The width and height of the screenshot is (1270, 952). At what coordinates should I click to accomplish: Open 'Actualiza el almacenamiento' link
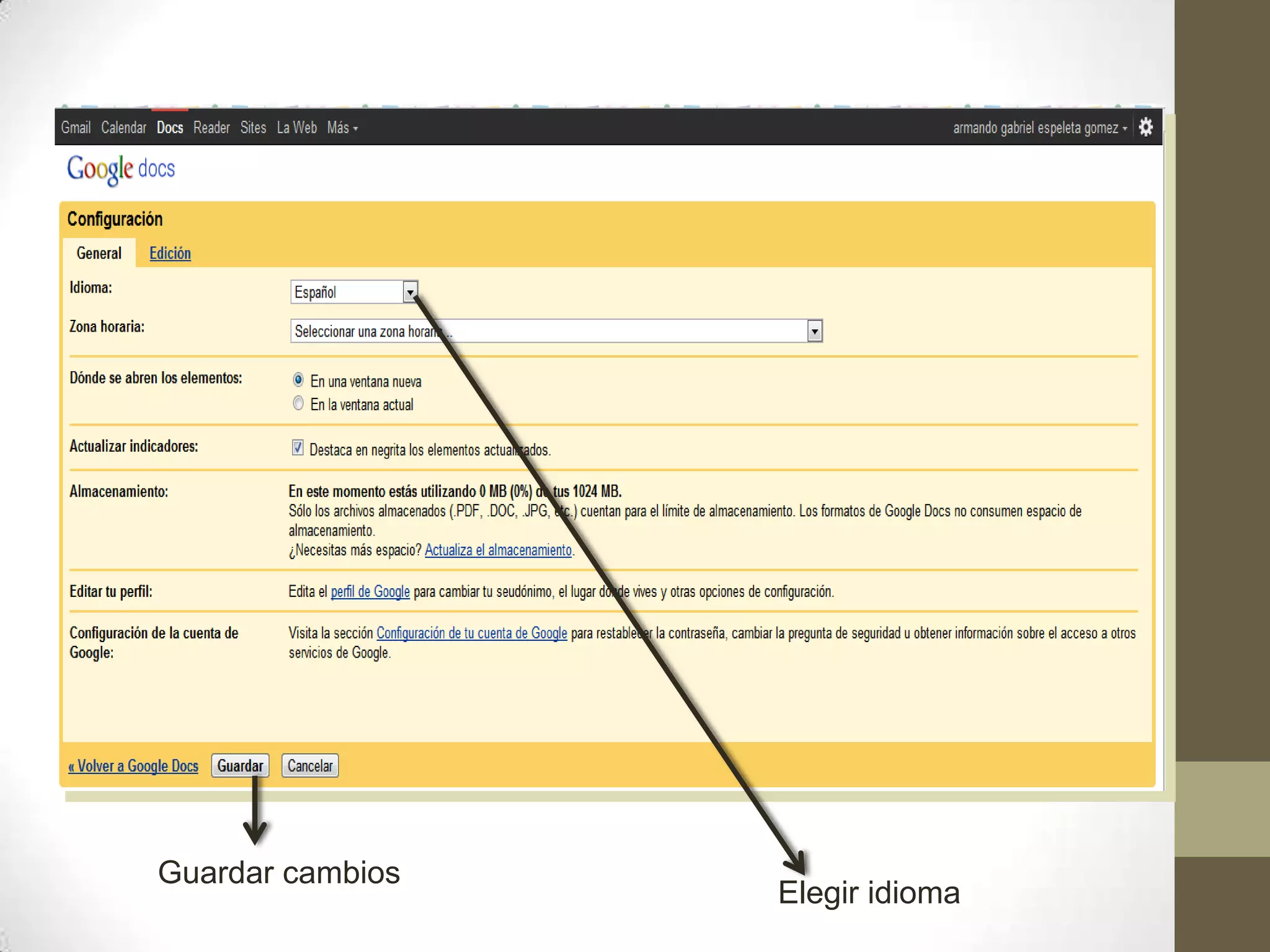pos(498,550)
